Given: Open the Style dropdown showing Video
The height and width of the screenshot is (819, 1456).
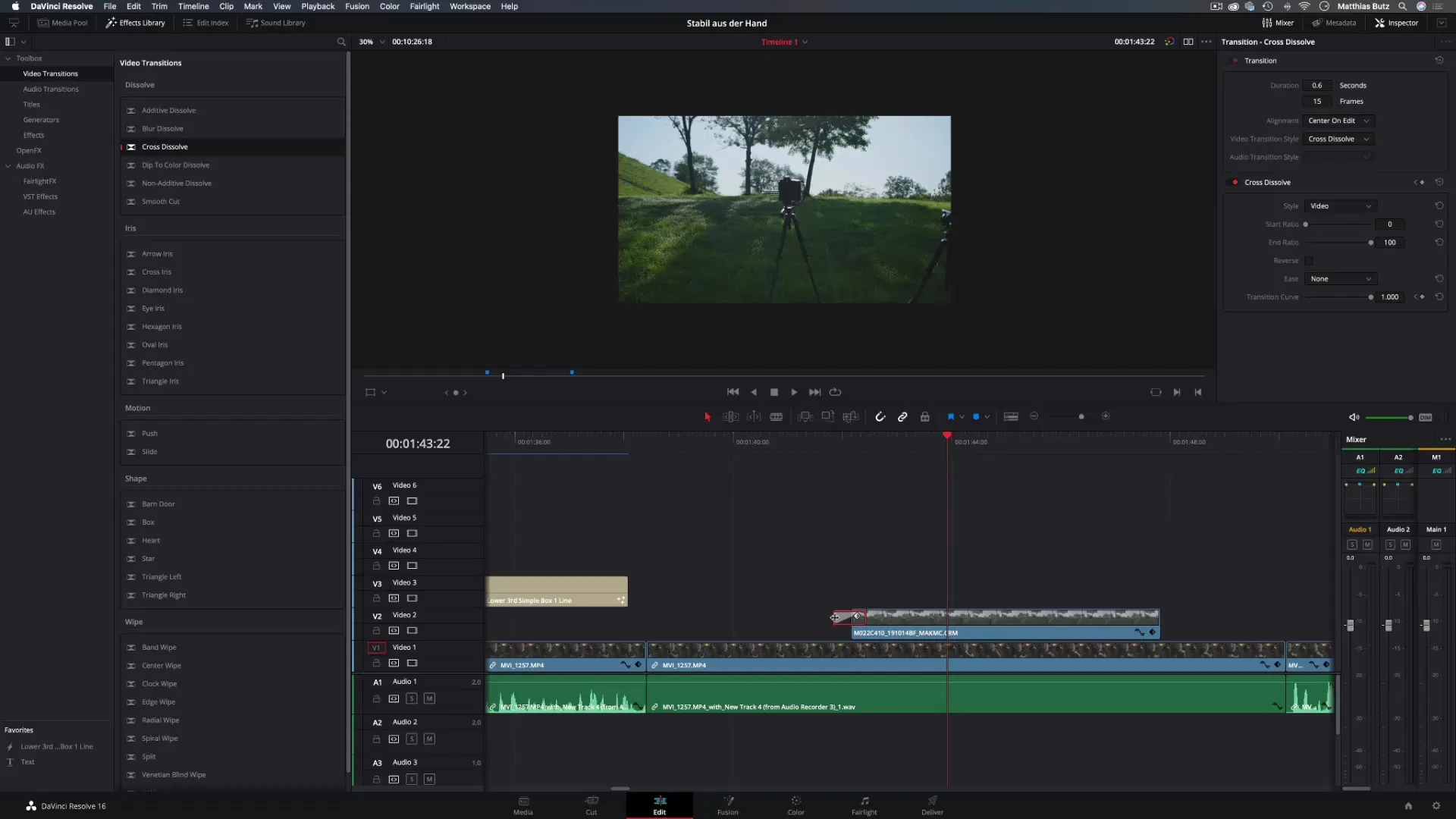Looking at the screenshot, I should point(1340,206).
